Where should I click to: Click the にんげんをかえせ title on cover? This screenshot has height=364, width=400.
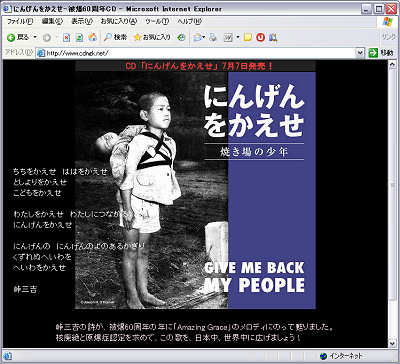[254, 111]
